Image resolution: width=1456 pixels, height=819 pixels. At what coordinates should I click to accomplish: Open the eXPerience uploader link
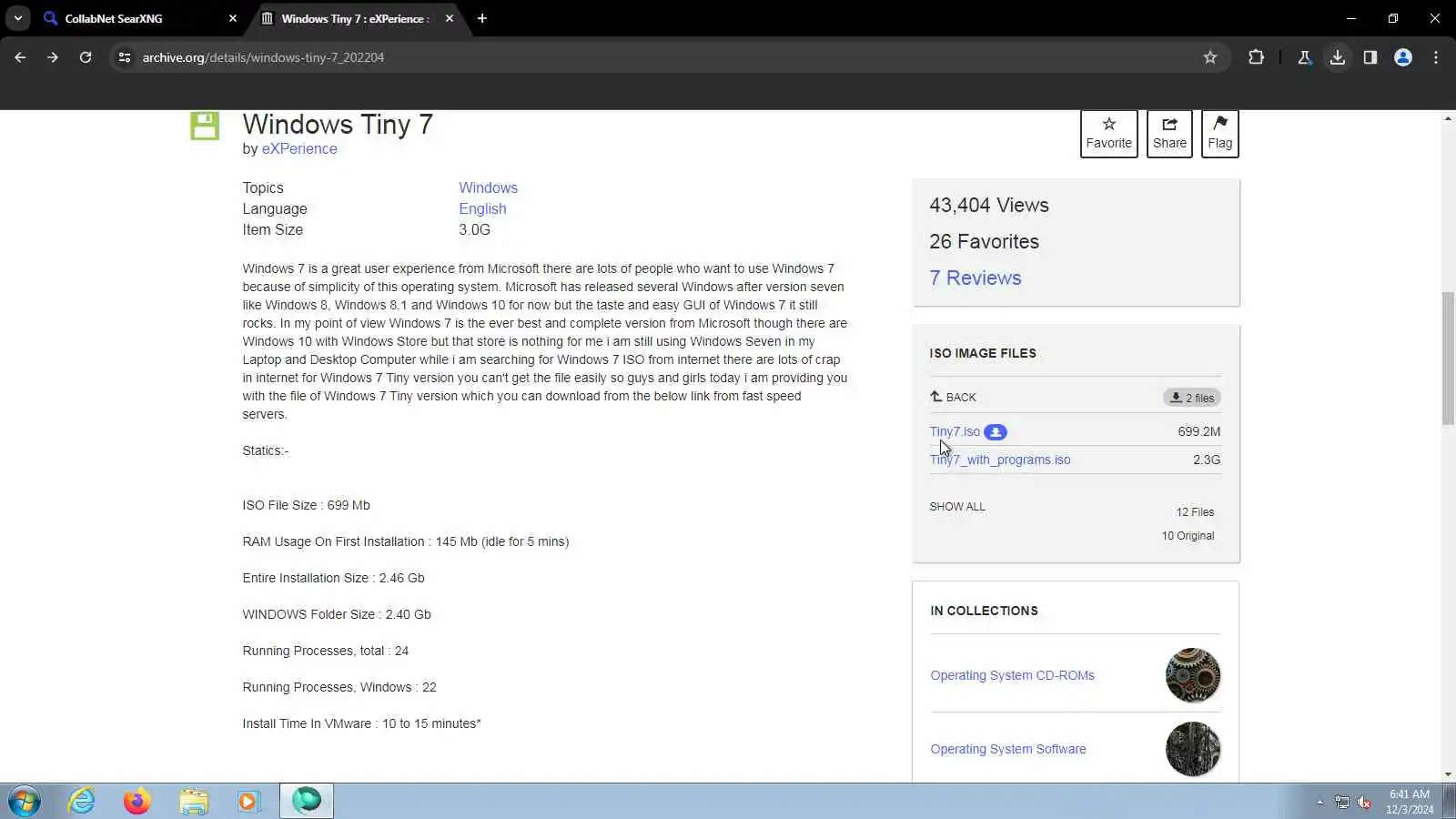(x=299, y=149)
